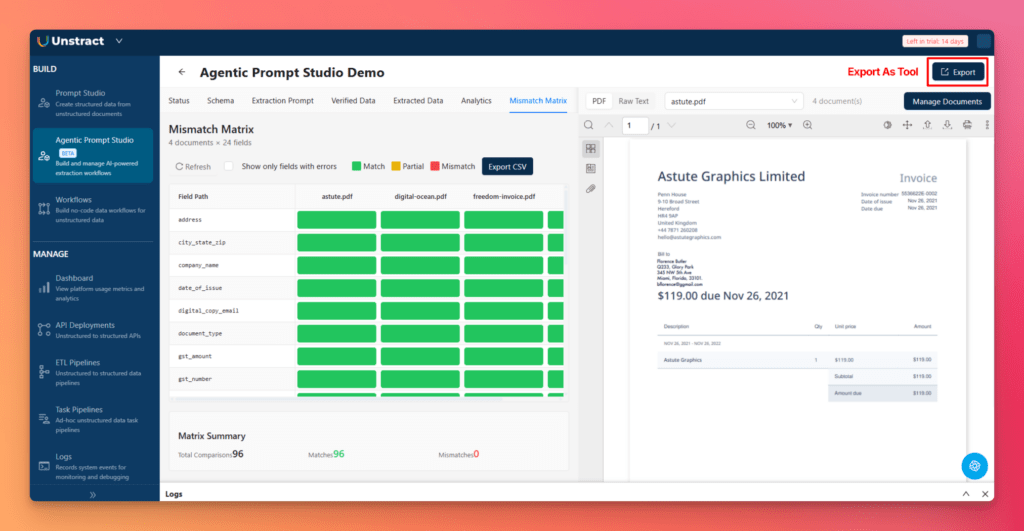Toggle the PDF viewer theme icon
The width and height of the screenshot is (1024, 531).
coord(887,125)
